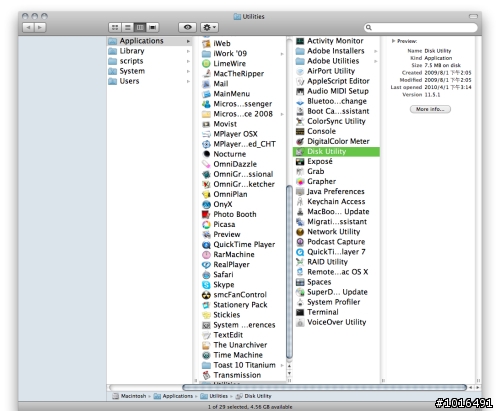
Task: Switch to Cover Flow view
Action: coord(153,27)
